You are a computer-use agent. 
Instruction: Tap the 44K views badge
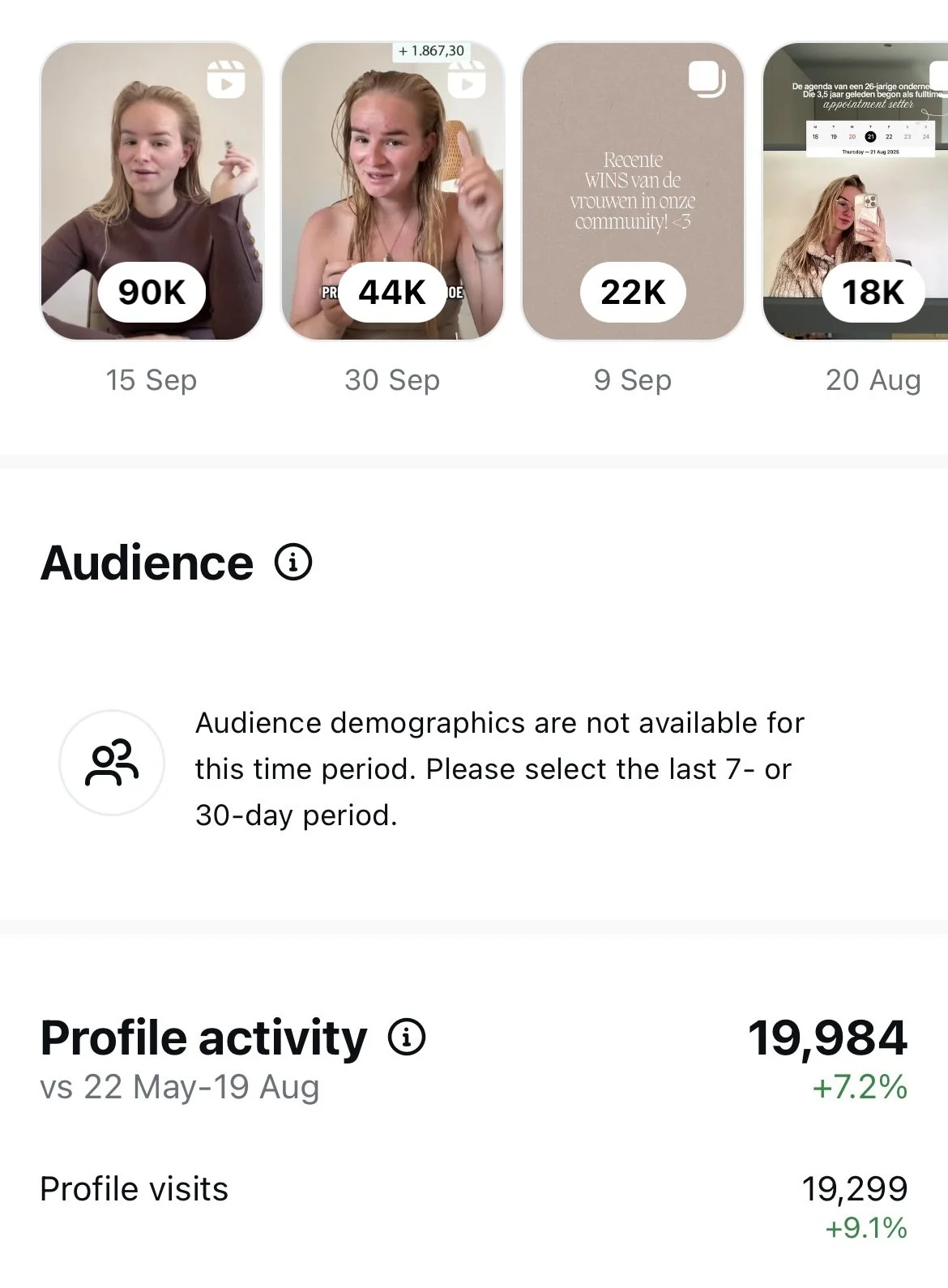point(392,292)
